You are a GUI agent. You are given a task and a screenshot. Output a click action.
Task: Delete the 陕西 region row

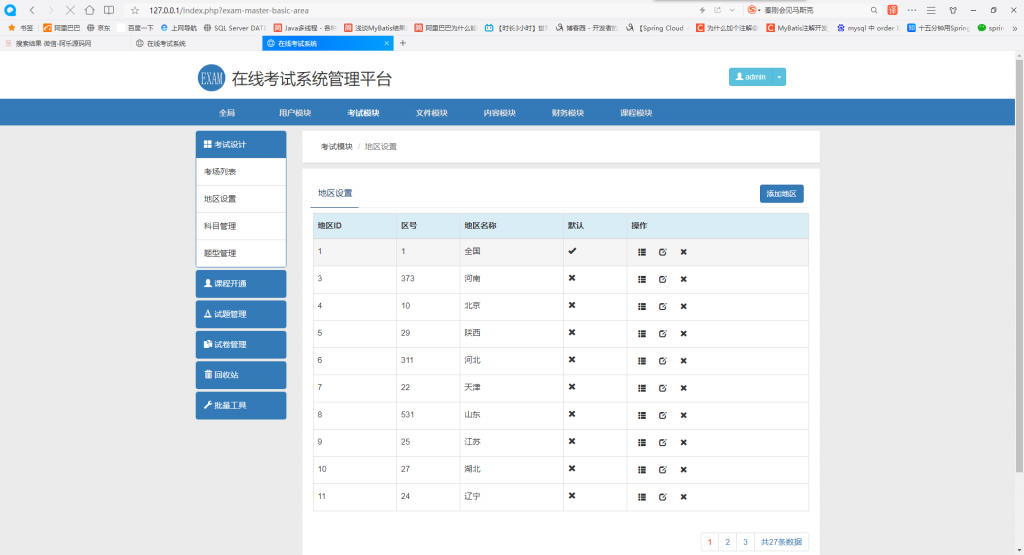pos(684,334)
